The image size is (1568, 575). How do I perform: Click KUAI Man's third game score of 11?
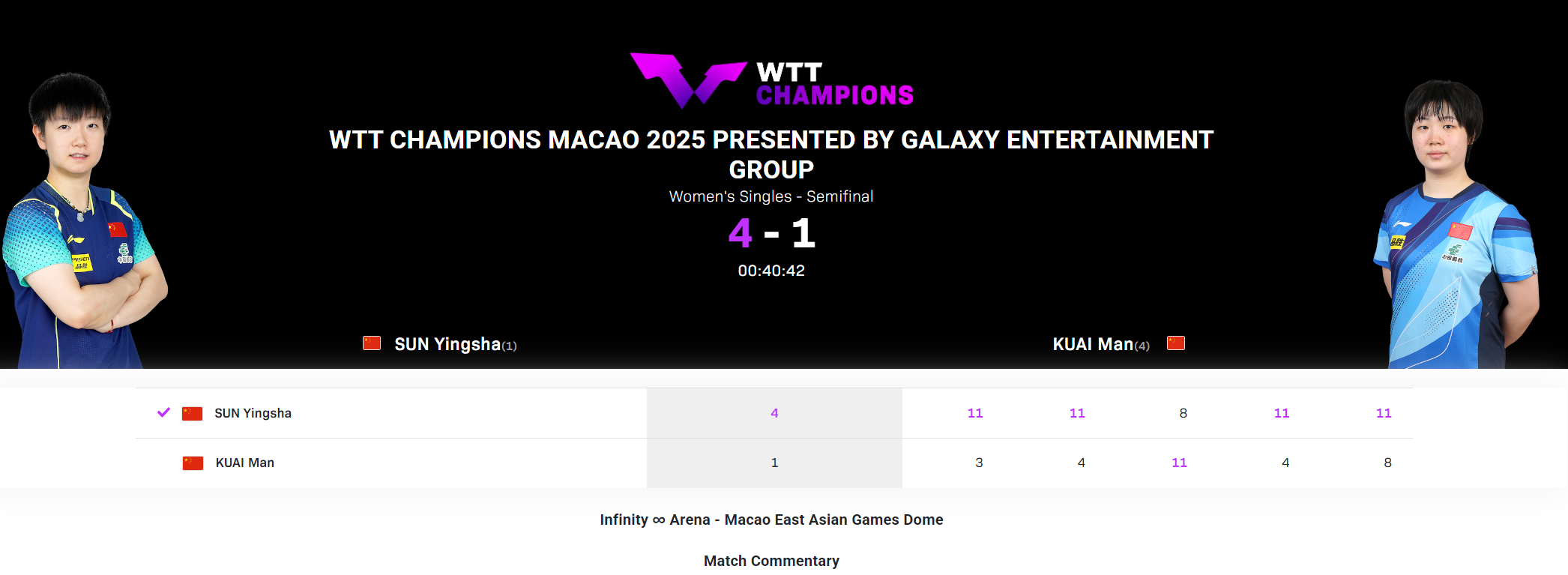(1179, 463)
